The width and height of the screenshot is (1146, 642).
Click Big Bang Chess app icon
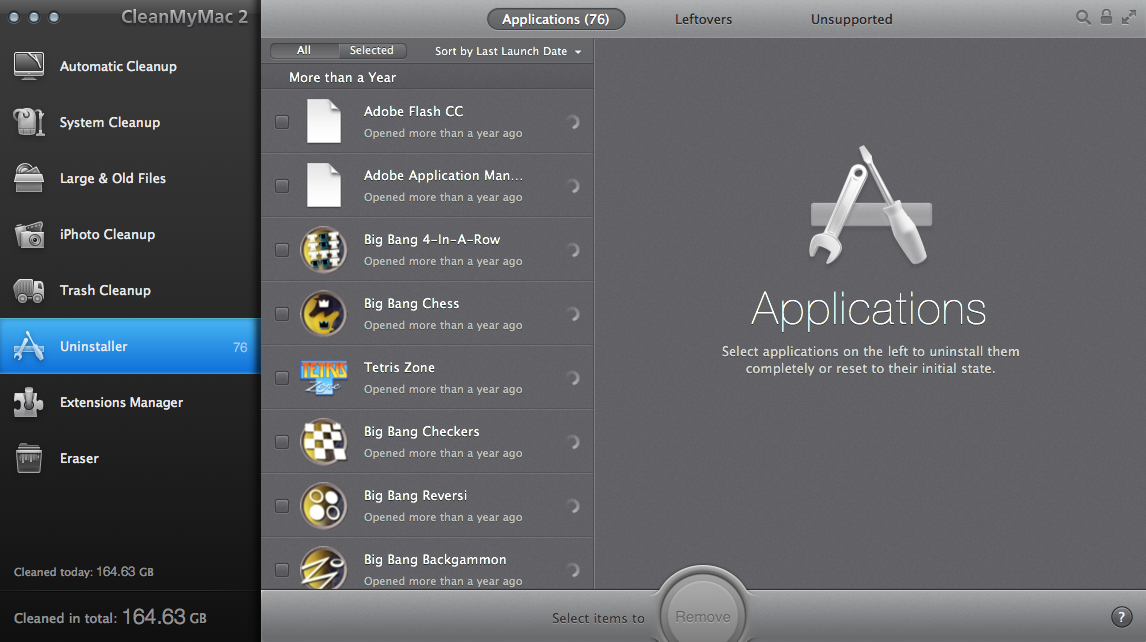pos(324,314)
